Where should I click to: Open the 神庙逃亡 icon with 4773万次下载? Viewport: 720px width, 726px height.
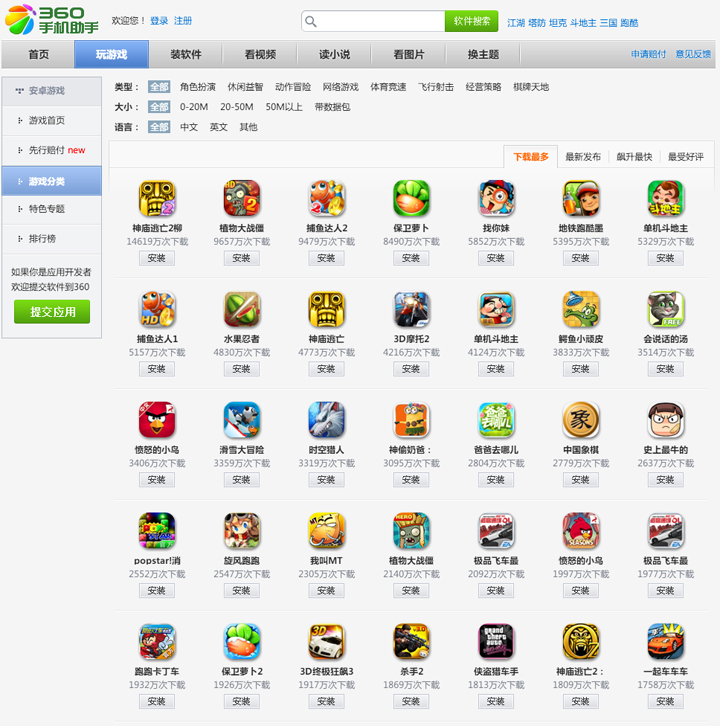point(326,309)
